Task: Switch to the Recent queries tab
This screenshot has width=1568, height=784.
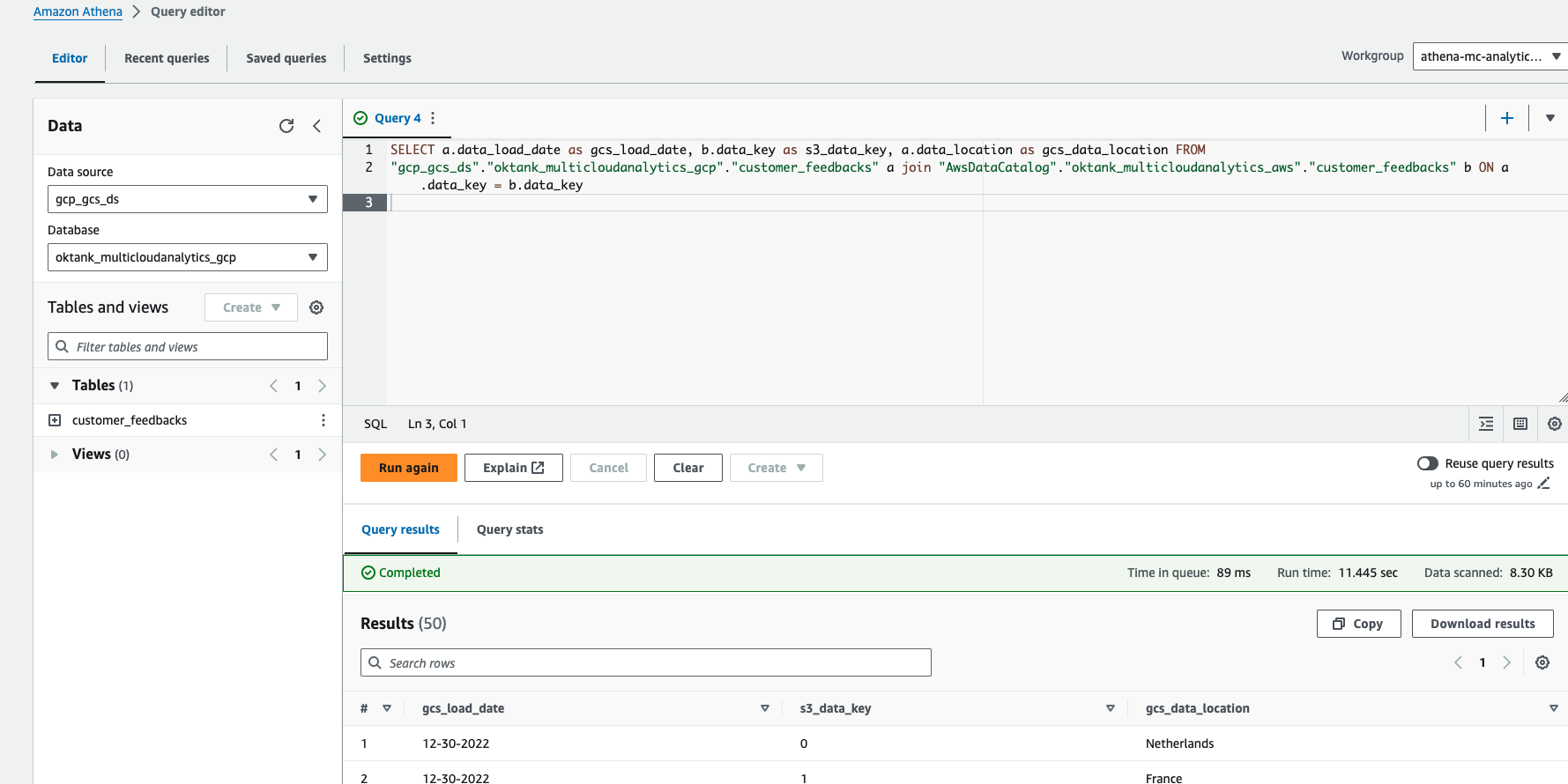Action: (167, 58)
